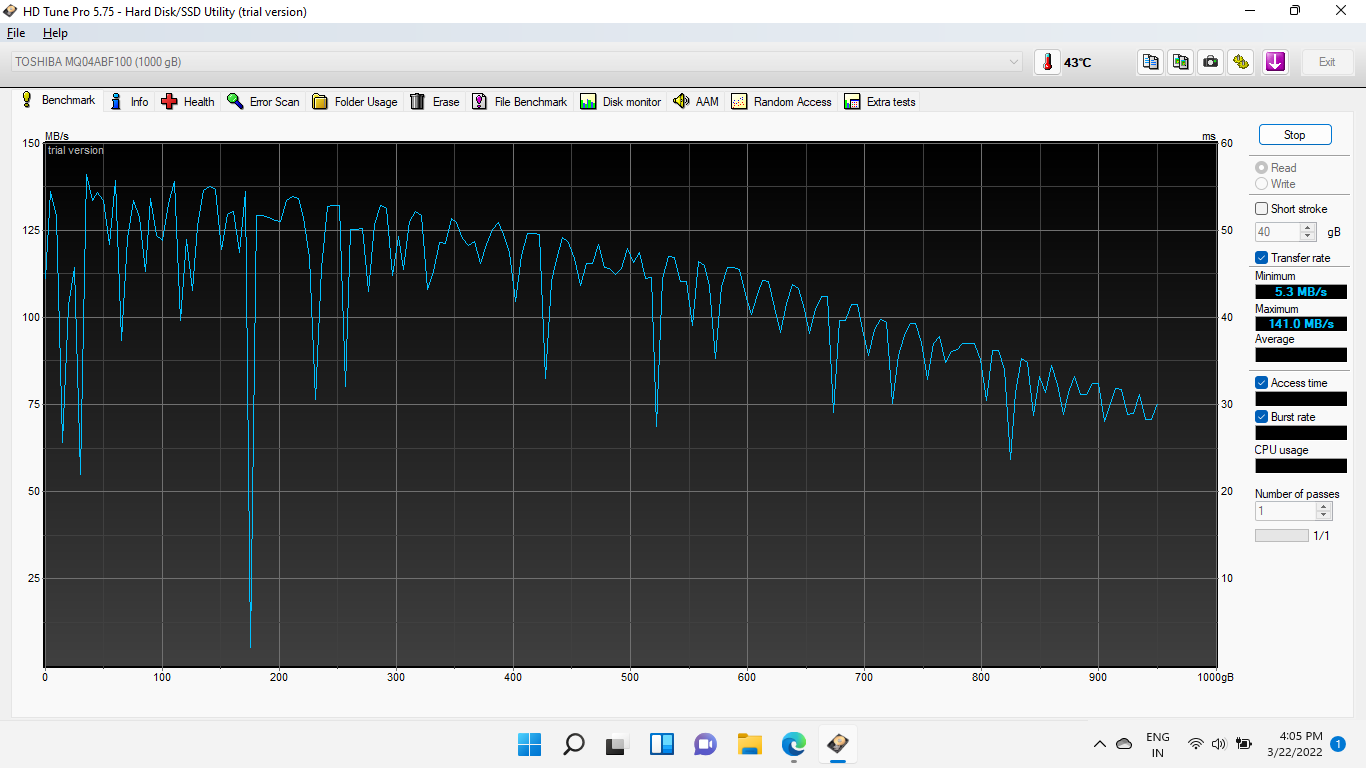Open quick settings via the Wi-Fi icon

1195,744
